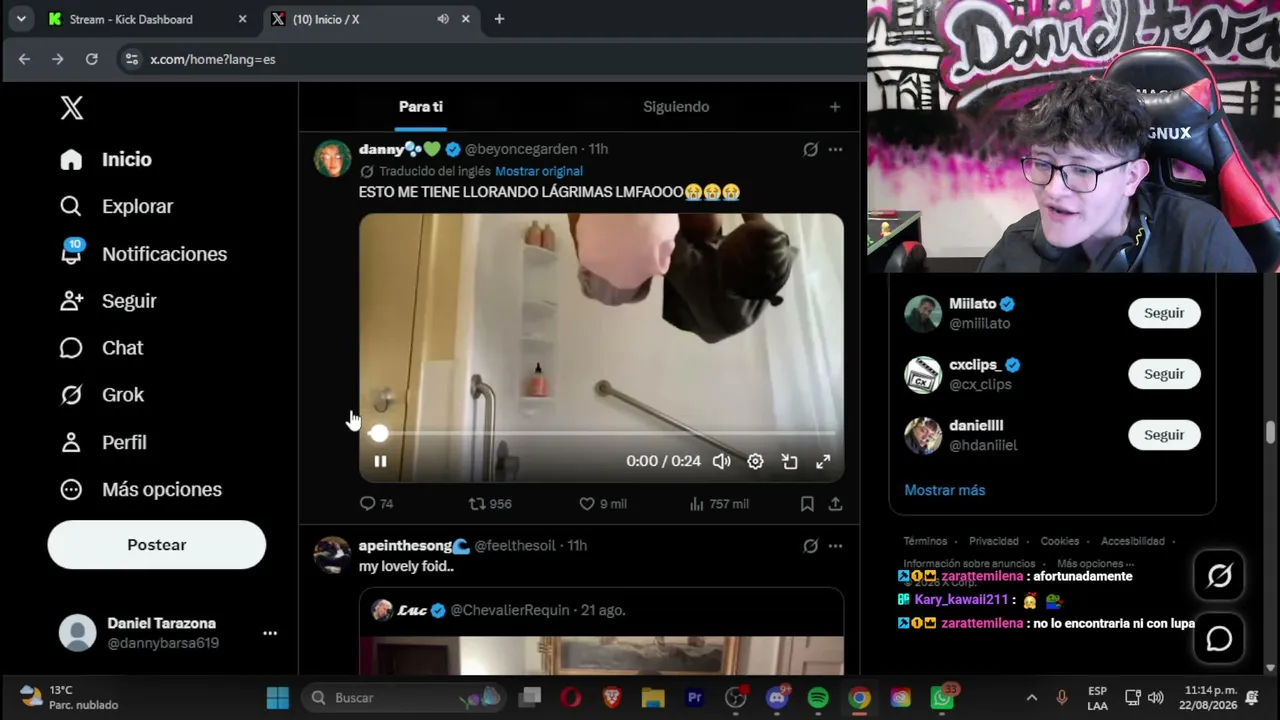Viewport: 1280px width, 720px height.
Task: Open WhatsApp from the taskbar
Action: click(943, 698)
